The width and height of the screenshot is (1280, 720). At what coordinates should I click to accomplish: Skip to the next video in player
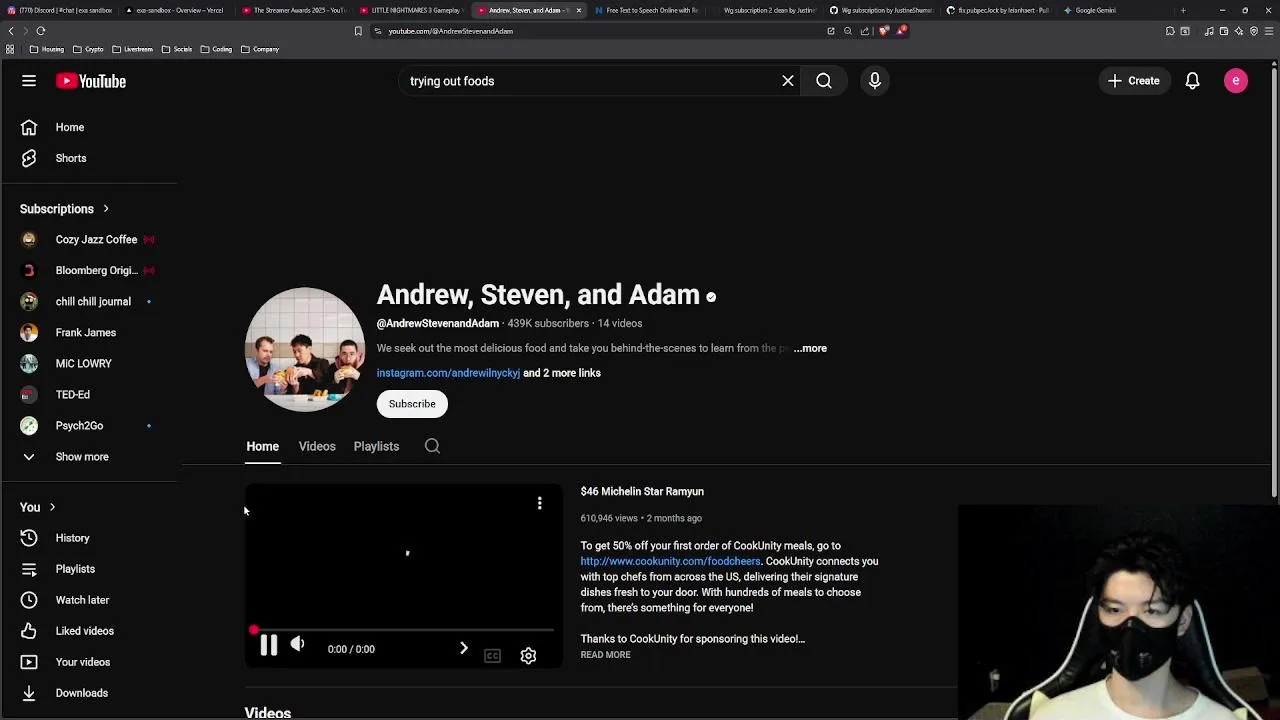tap(463, 648)
